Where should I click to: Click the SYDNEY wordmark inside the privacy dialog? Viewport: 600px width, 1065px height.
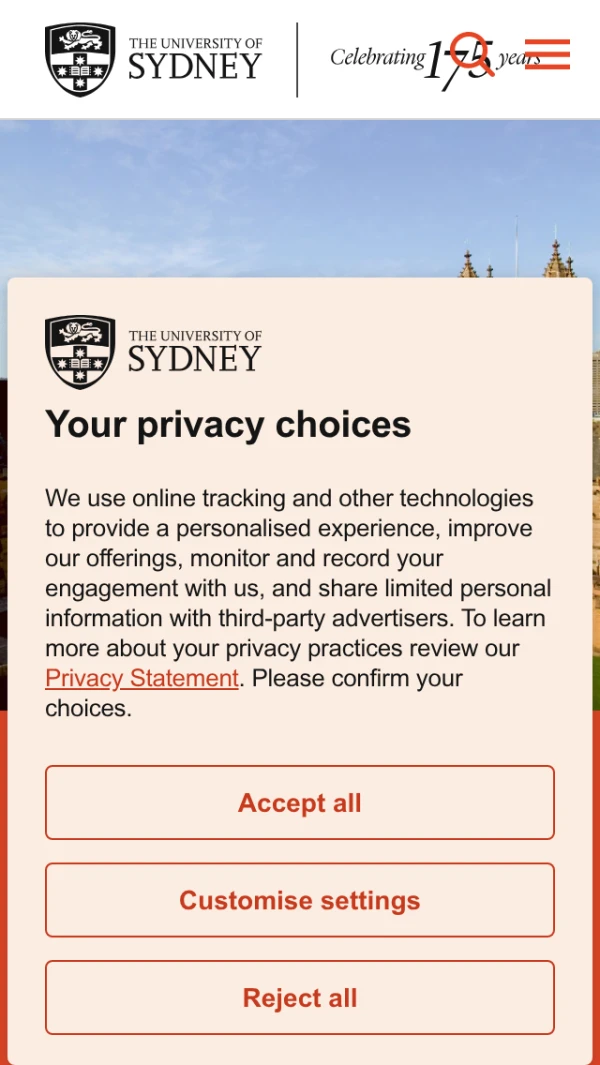point(195,359)
